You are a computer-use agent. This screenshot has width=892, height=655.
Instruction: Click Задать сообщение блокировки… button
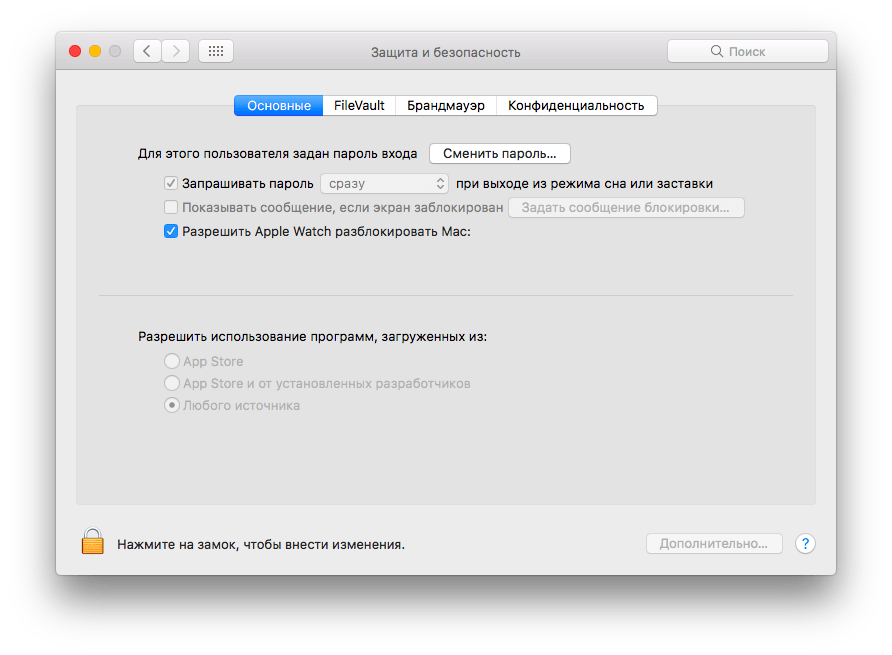coord(626,208)
